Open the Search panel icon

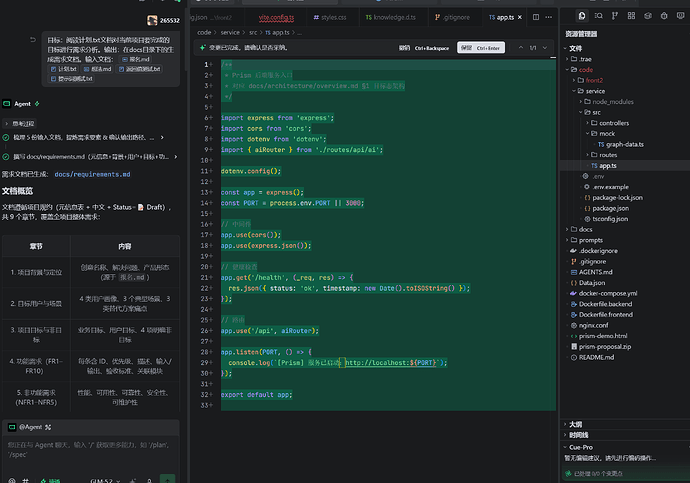point(598,16)
